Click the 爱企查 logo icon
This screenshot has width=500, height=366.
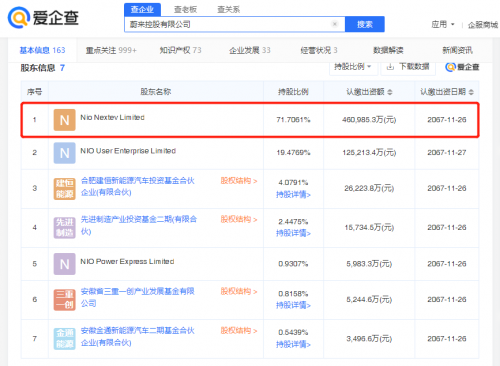click(19, 17)
